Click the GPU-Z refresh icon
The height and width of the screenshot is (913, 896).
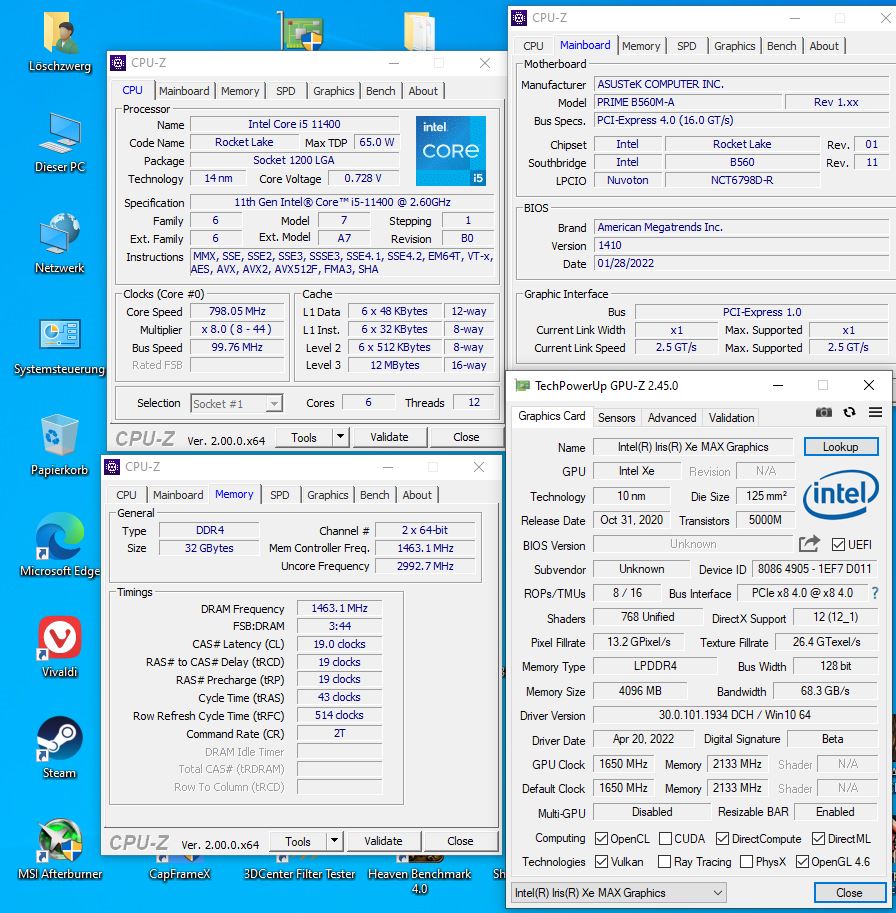[849, 412]
